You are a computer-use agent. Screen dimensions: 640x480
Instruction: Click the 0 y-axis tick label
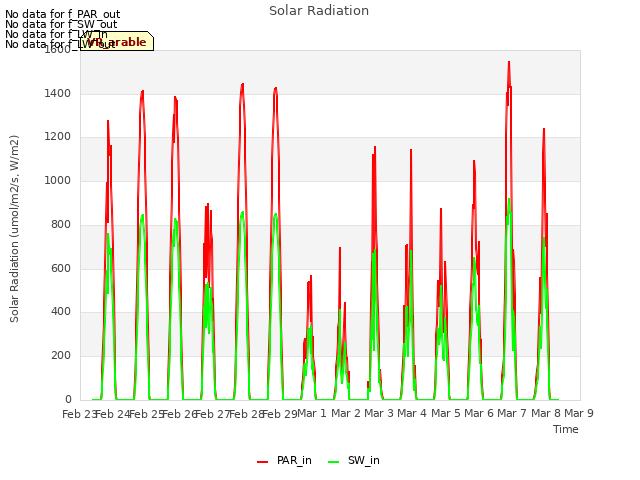click(68, 399)
